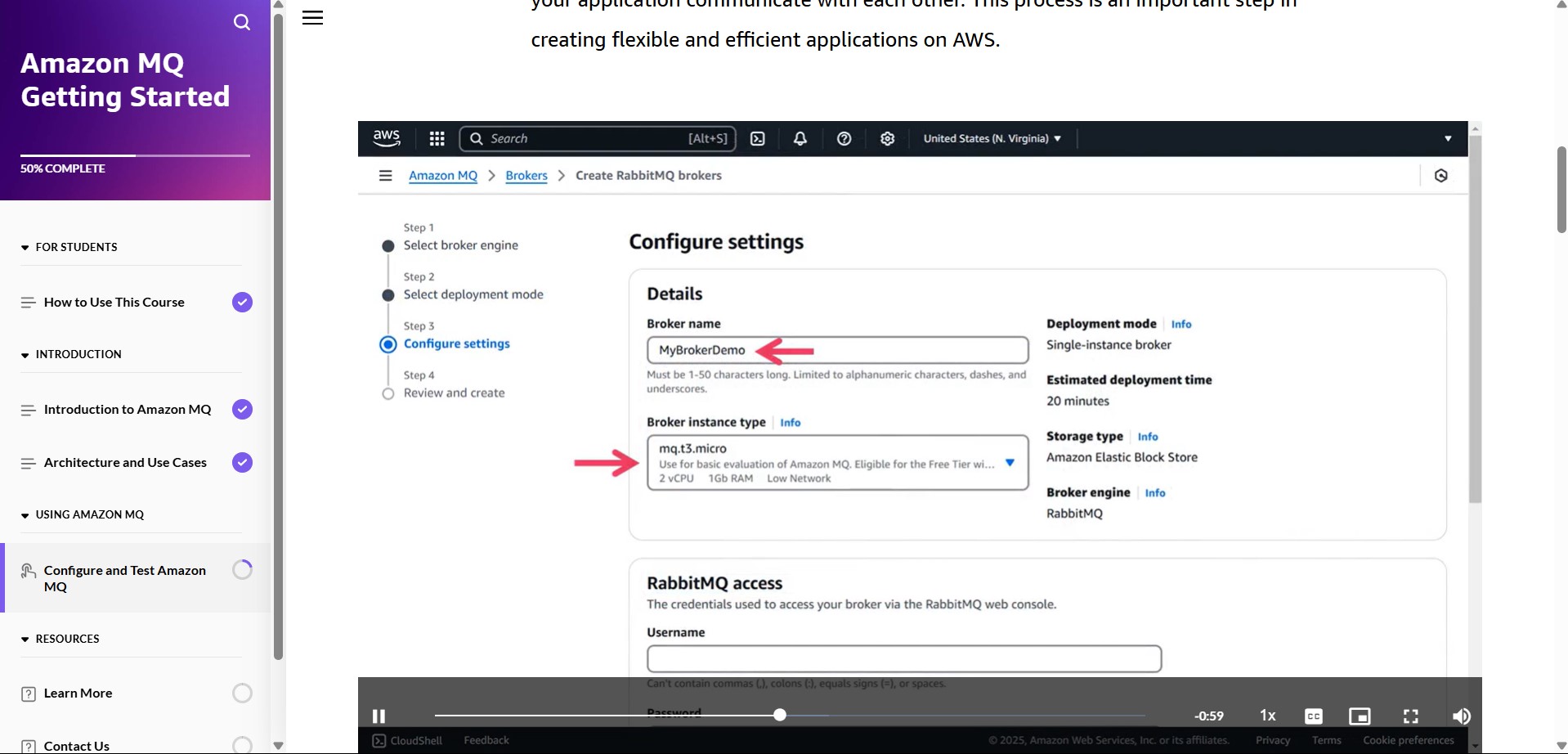This screenshot has height=754, width=1568.
Task: Enter fullscreen video mode
Action: pyautogui.click(x=1411, y=716)
